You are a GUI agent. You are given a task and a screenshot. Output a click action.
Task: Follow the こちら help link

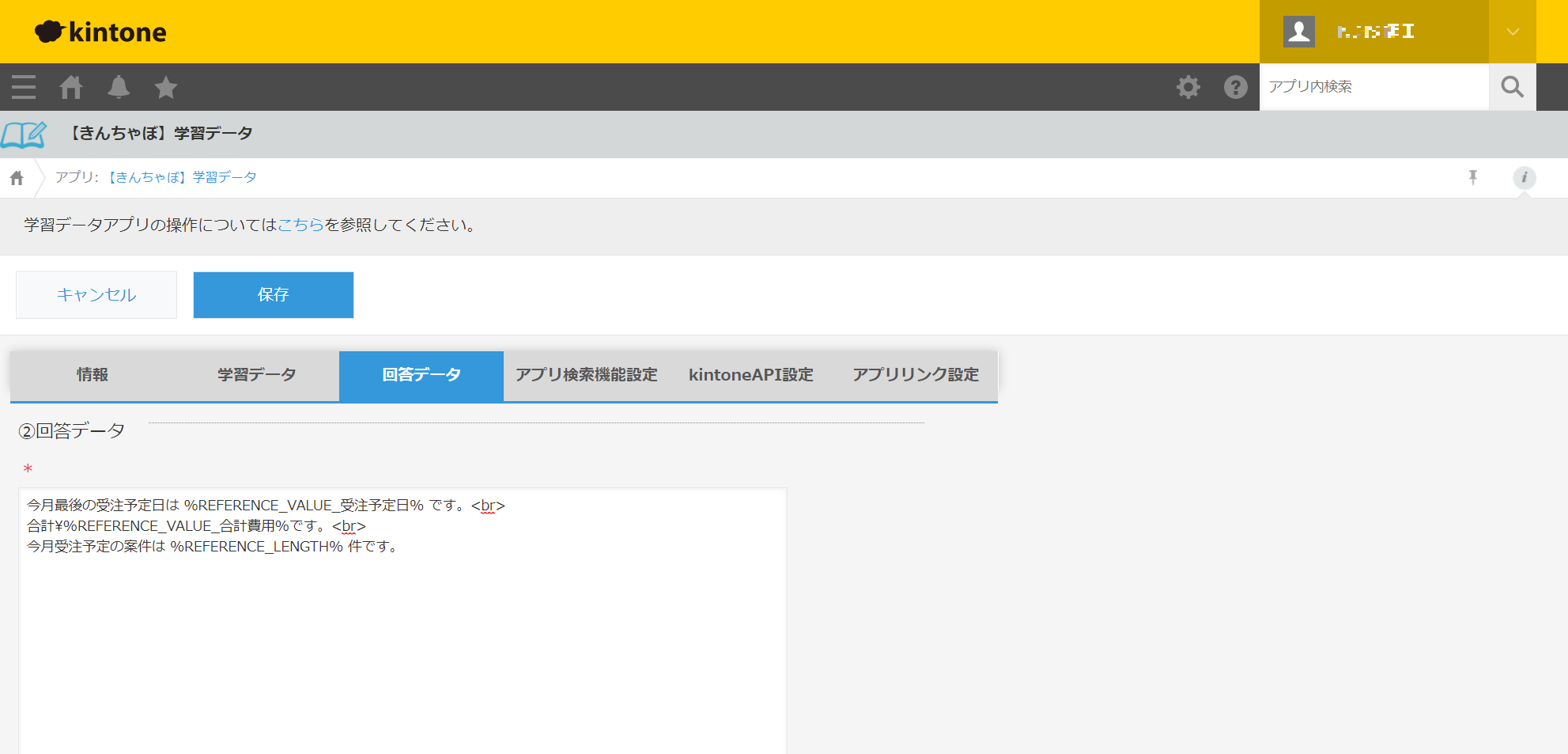point(300,225)
